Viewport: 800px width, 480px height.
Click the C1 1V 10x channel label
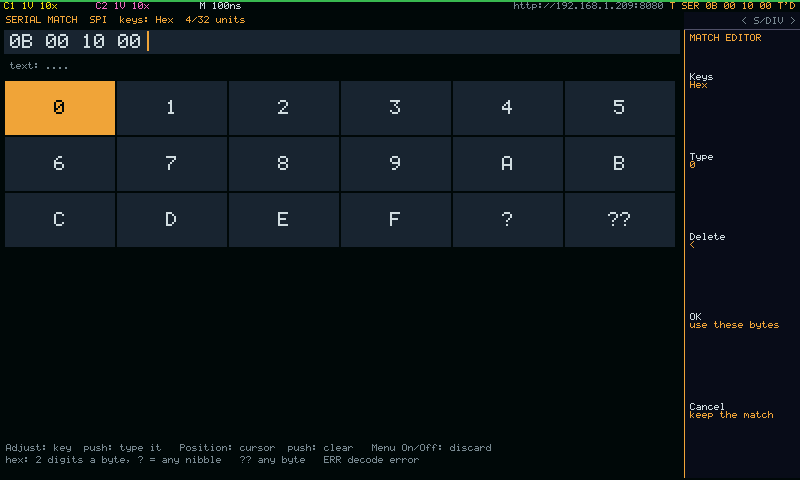(30, 6)
